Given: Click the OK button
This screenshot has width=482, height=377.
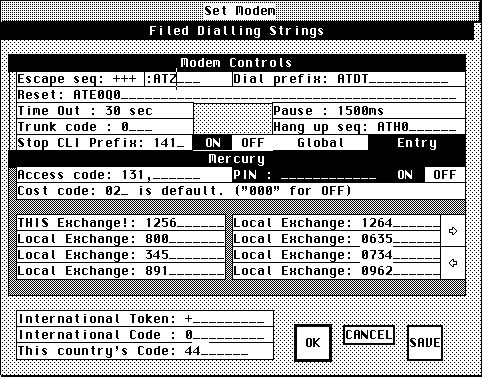Looking at the screenshot, I should click(313, 343).
